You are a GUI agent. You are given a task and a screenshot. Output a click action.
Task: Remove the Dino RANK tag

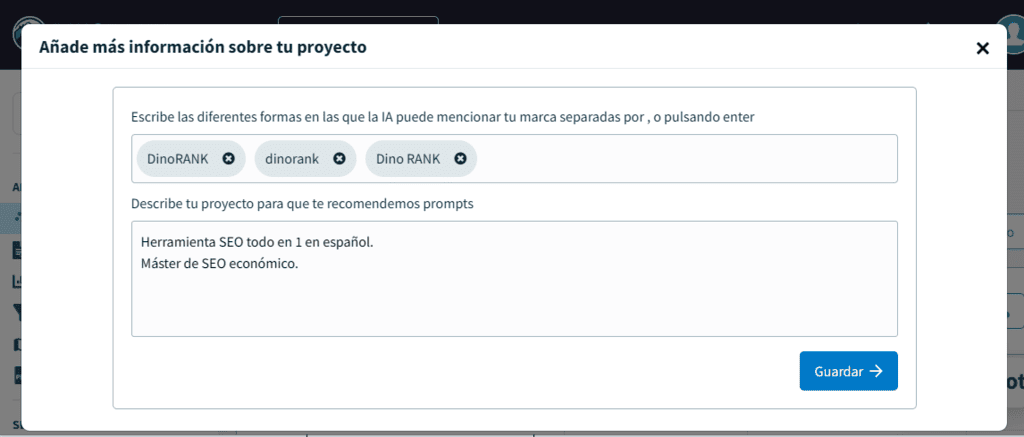tap(460, 159)
